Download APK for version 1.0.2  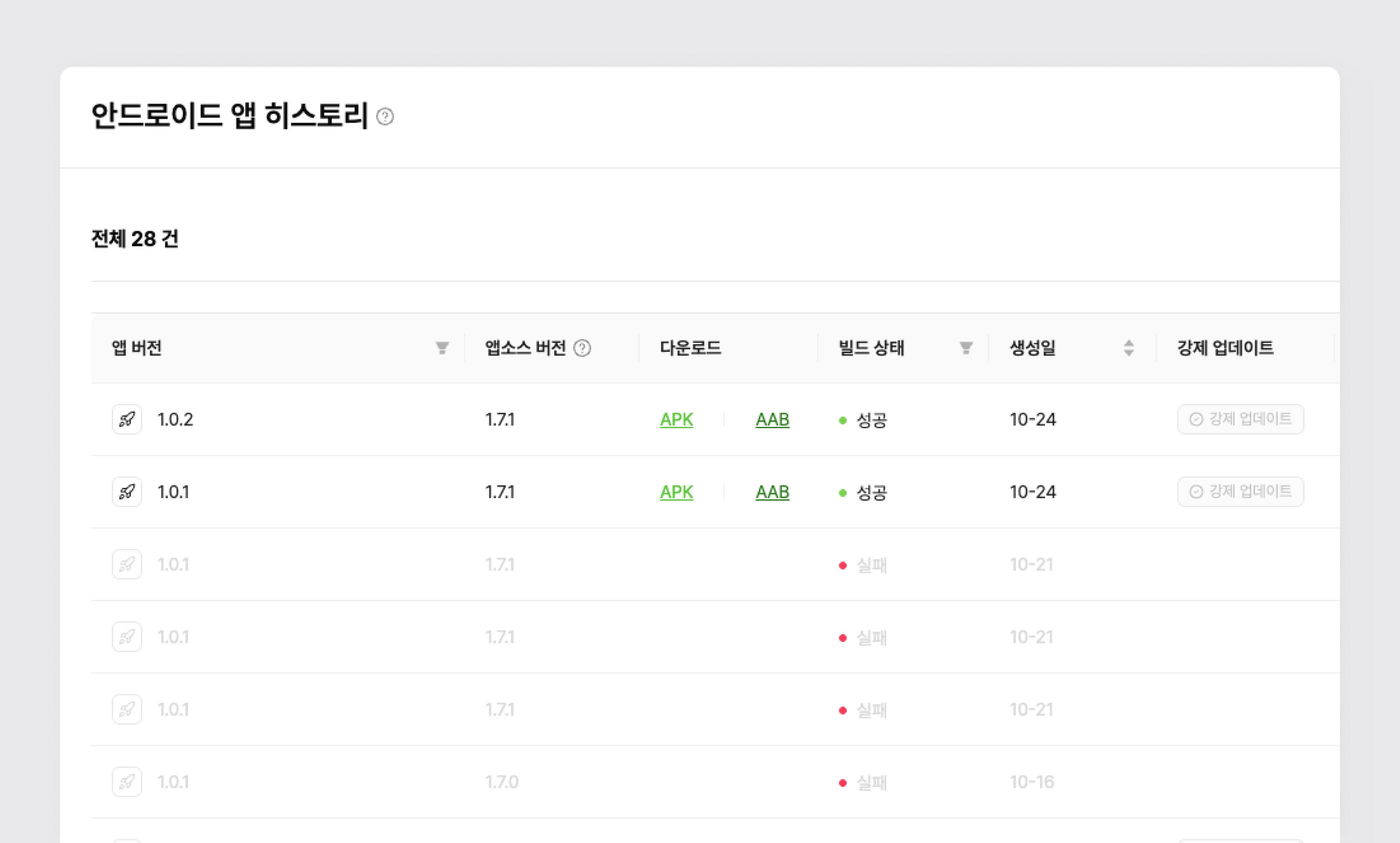[676, 419]
